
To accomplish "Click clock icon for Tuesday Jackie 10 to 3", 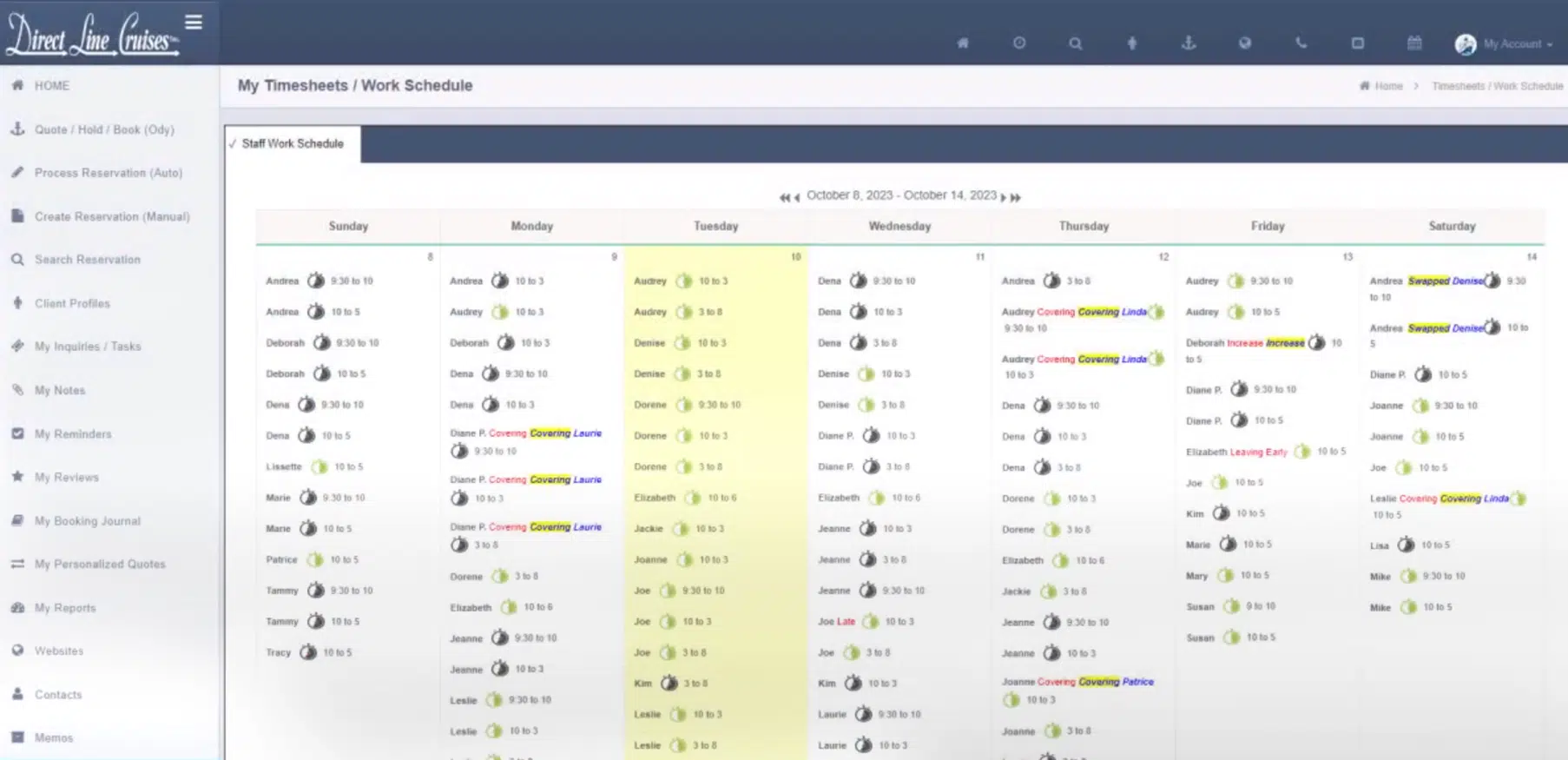I will (681, 529).
